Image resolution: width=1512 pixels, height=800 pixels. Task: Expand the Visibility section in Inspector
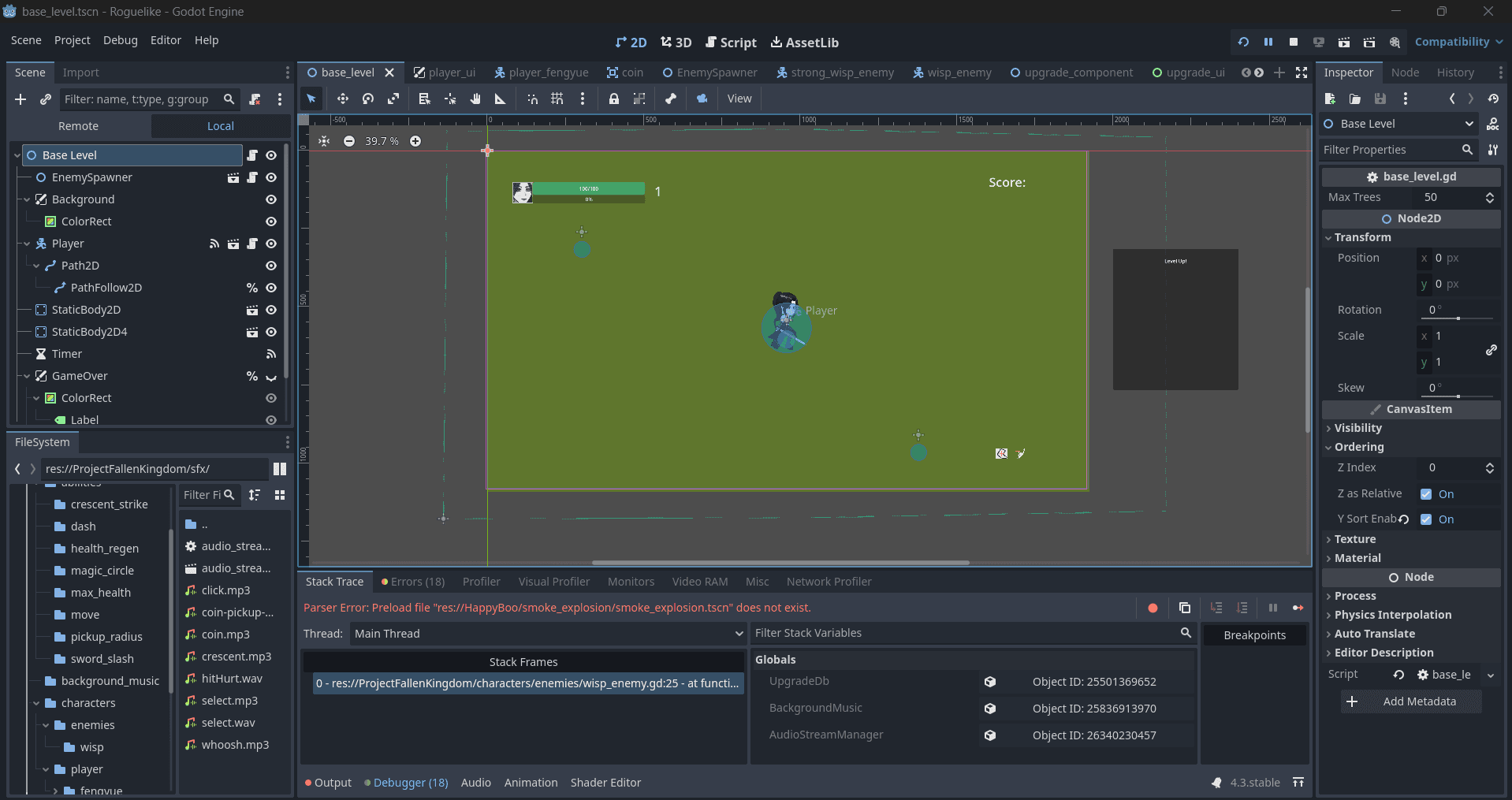coord(1357,428)
